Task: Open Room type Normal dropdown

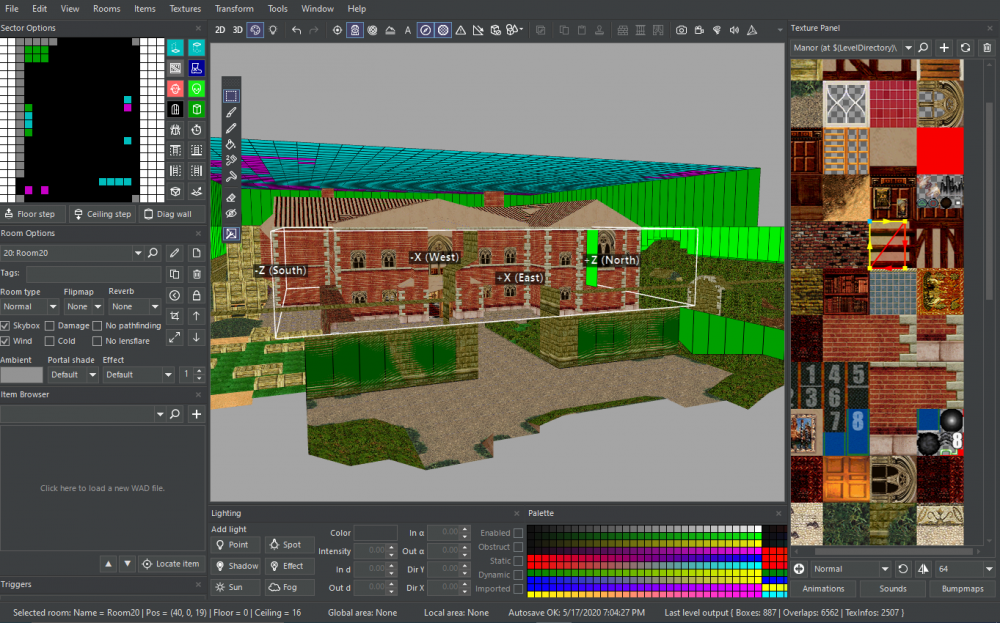Action: coord(29,306)
